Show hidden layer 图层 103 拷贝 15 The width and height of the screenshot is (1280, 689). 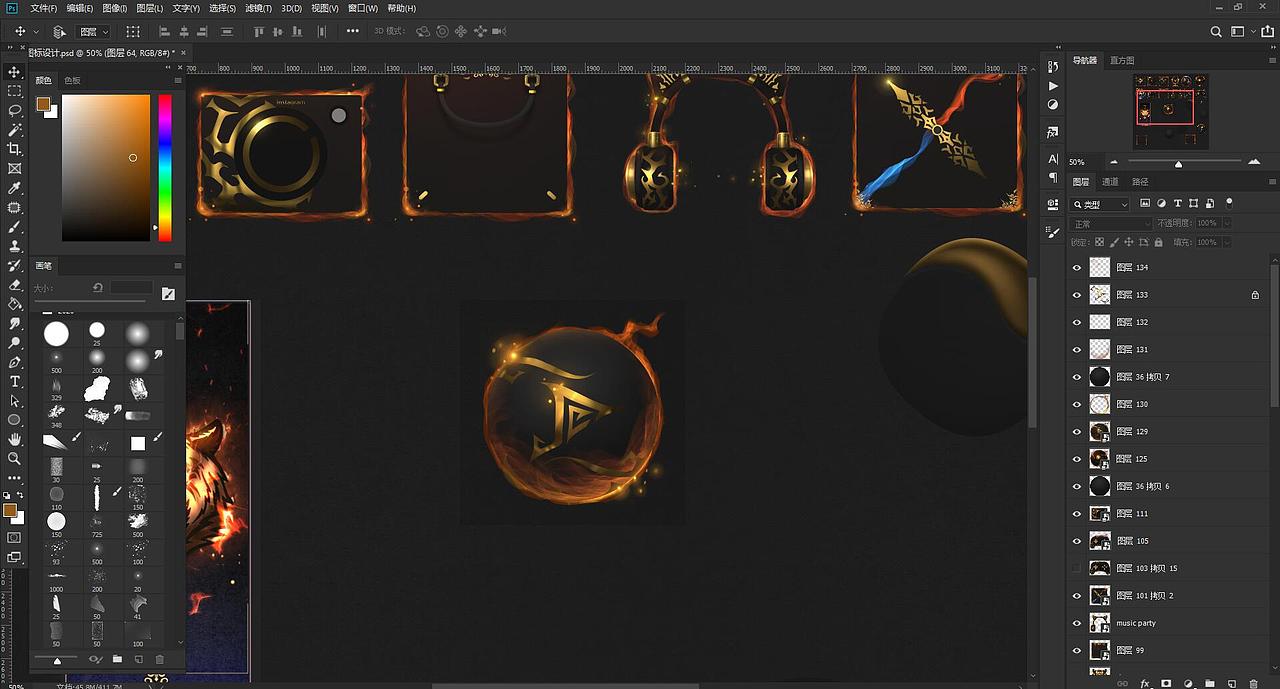tap(1077, 568)
